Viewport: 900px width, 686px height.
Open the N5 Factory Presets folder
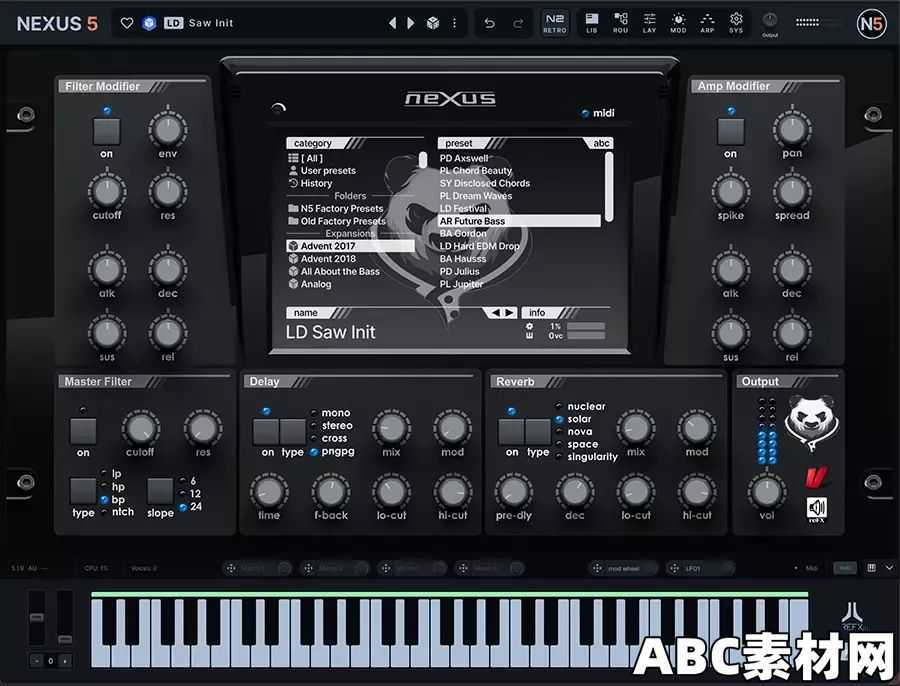click(342, 209)
